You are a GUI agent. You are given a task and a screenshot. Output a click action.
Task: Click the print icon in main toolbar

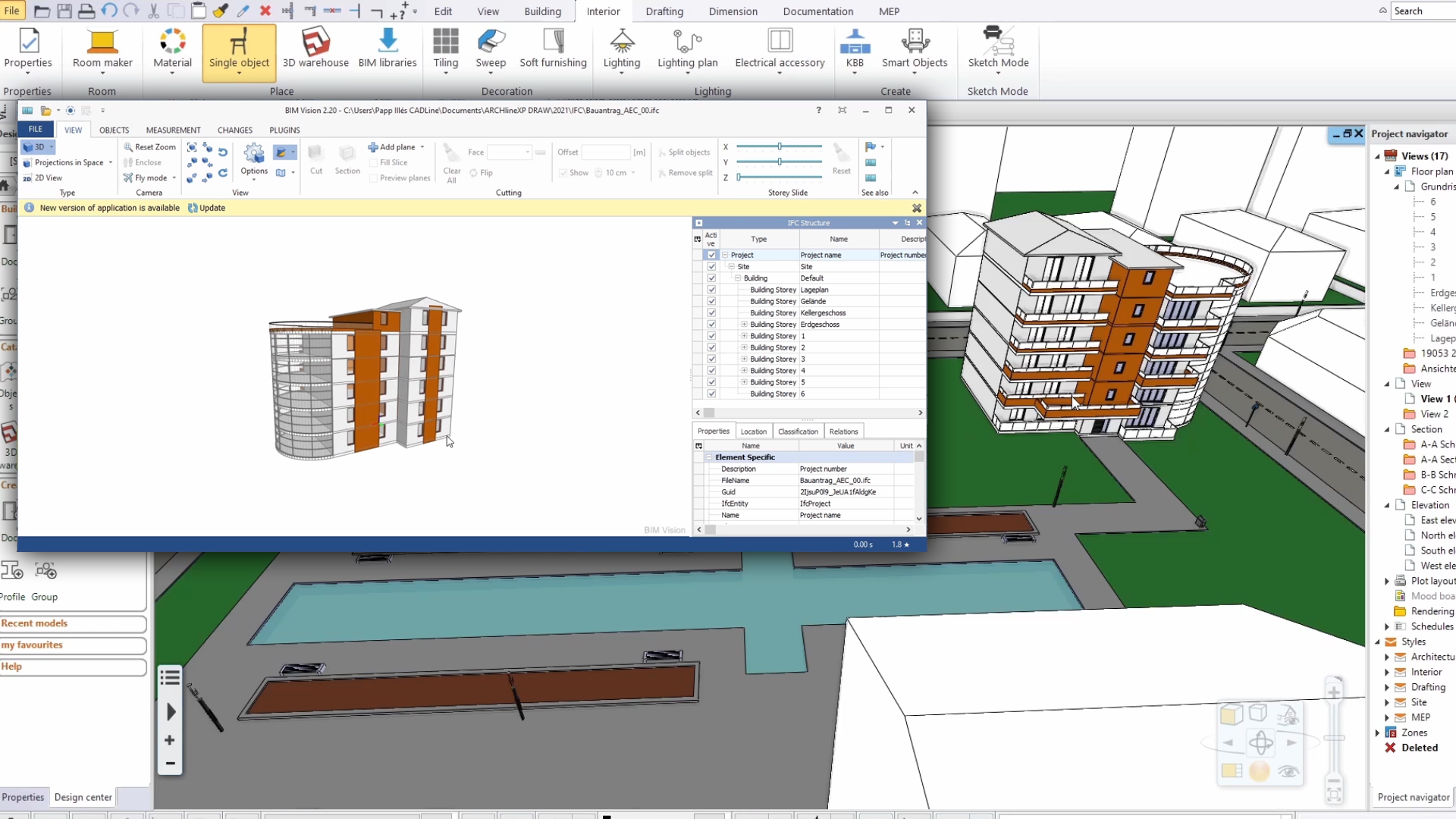pos(86,11)
